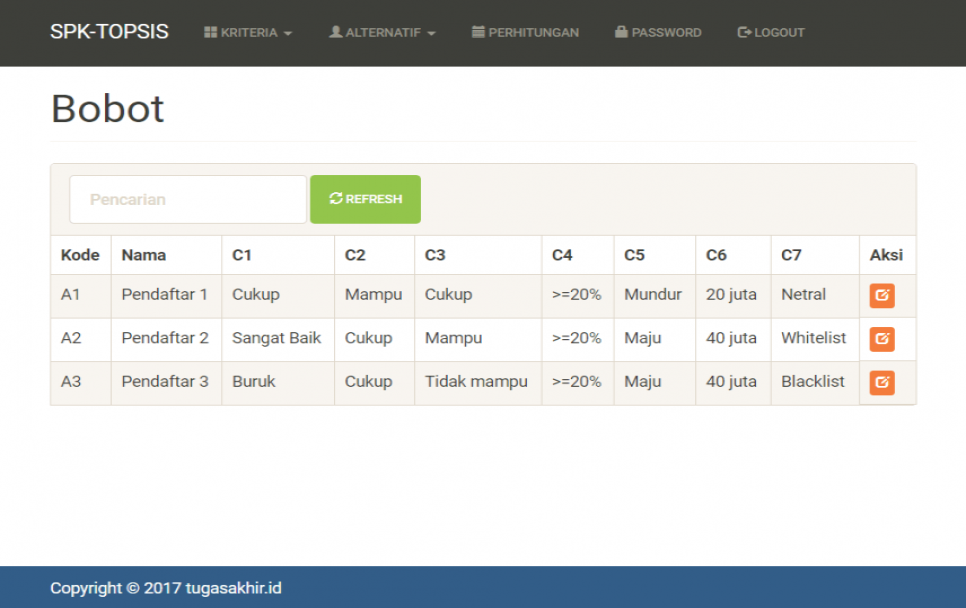Click the edit icon for Pendaftar 1

tap(884, 294)
